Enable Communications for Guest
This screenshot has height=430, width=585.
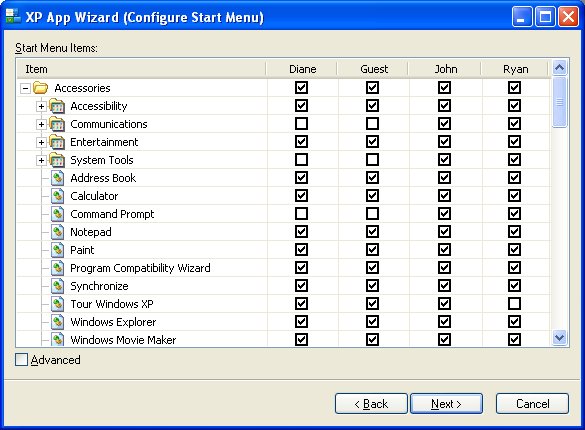(x=372, y=123)
